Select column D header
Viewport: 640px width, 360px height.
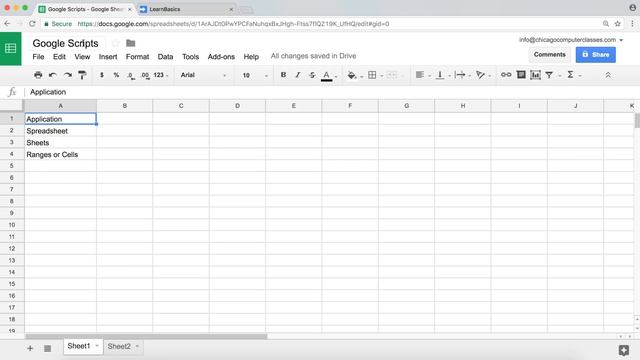pyautogui.click(x=237, y=106)
